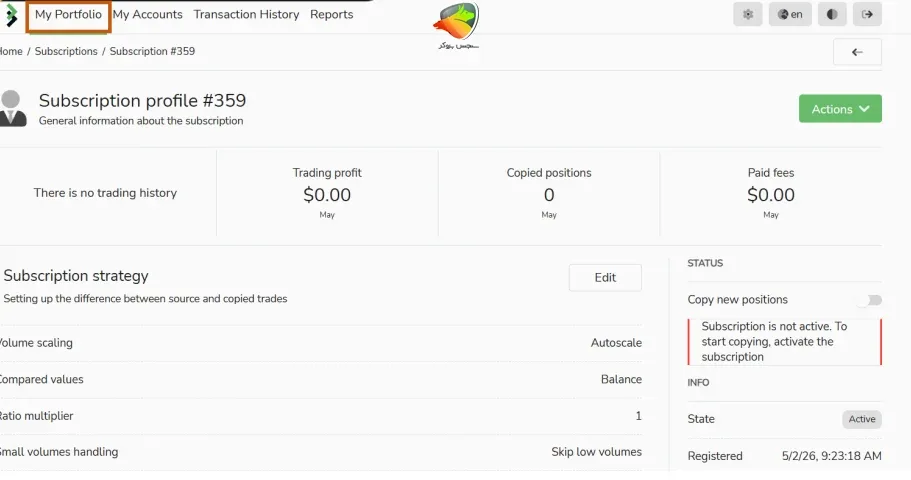Click the chevron on Actions button

tap(864, 109)
